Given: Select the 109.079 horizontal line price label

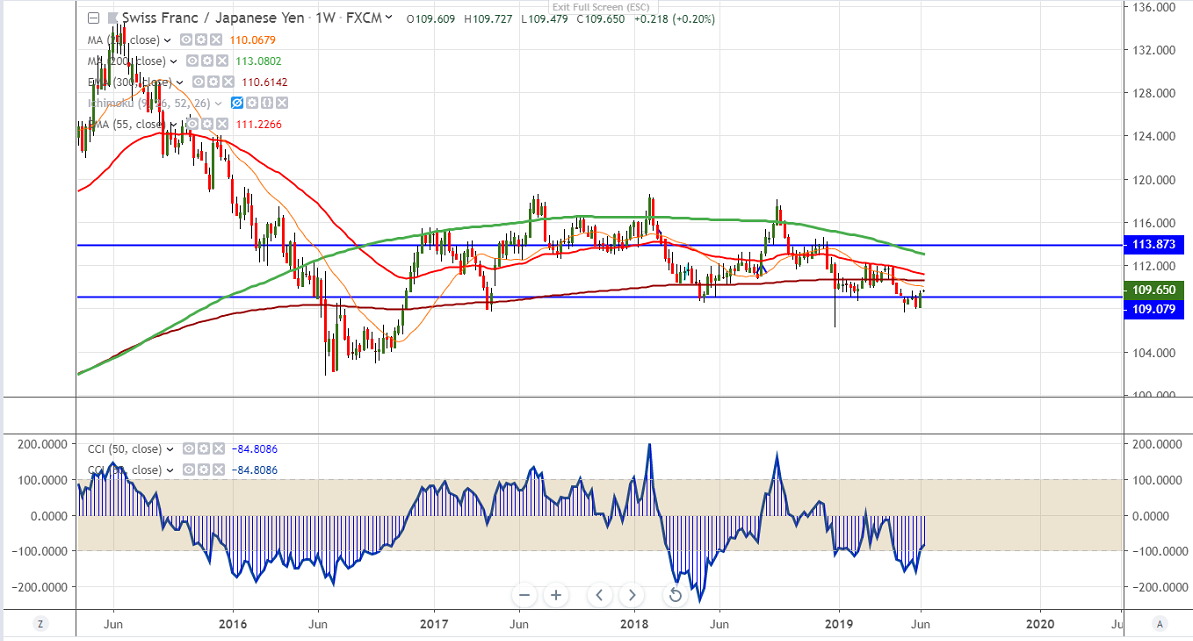Looking at the screenshot, I should [1153, 309].
